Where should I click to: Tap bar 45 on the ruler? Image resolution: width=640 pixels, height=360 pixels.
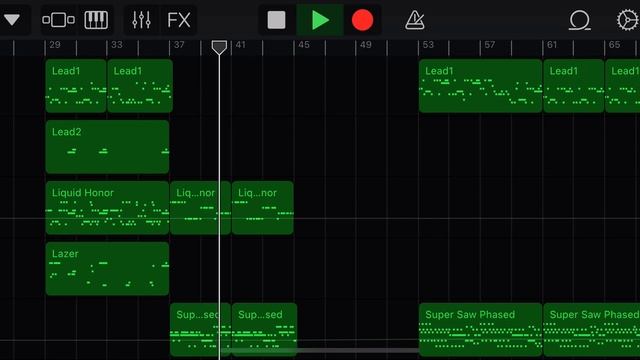303,44
